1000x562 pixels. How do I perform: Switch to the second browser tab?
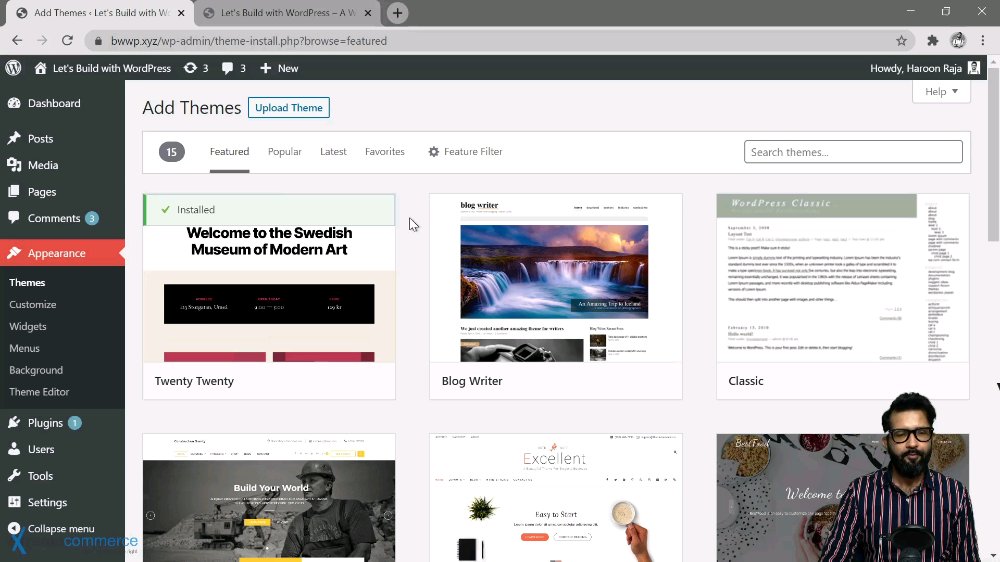click(286, 13)
